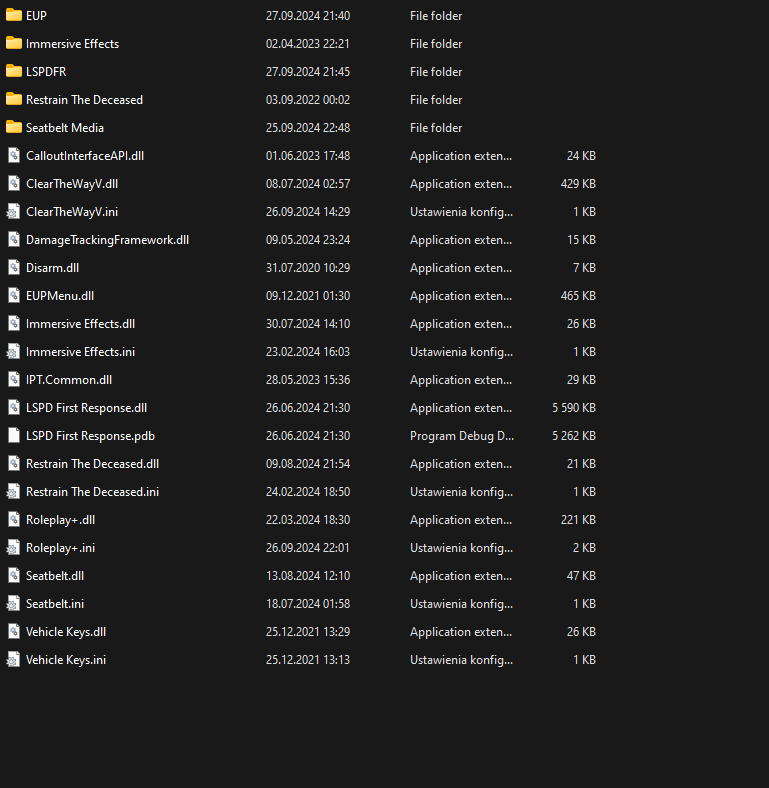This screenshot has height=788, width=769.
Task: Click the ClearTheWayV.dll file icon
Action: tap(14, 183)
